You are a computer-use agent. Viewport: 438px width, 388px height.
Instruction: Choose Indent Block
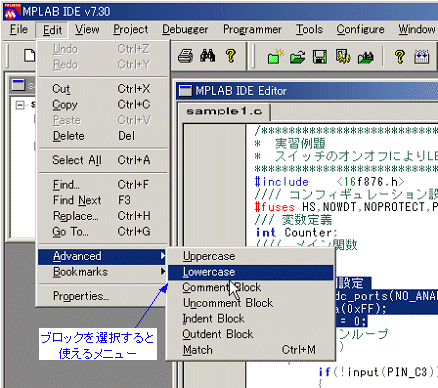[x=250, y=319]
